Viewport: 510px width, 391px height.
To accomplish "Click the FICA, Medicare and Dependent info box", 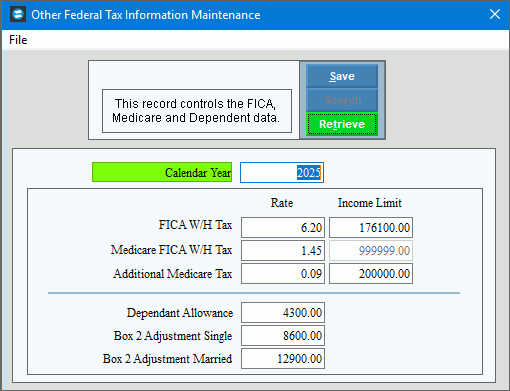I will pyautogui.click(x=197, y=111).
